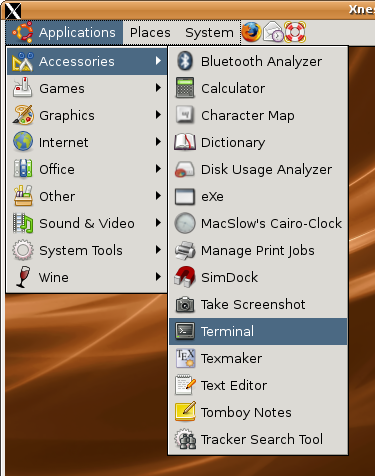Click the Internet globe icon
The width and height of the screenshot is (375, 476).
[23, 141]
